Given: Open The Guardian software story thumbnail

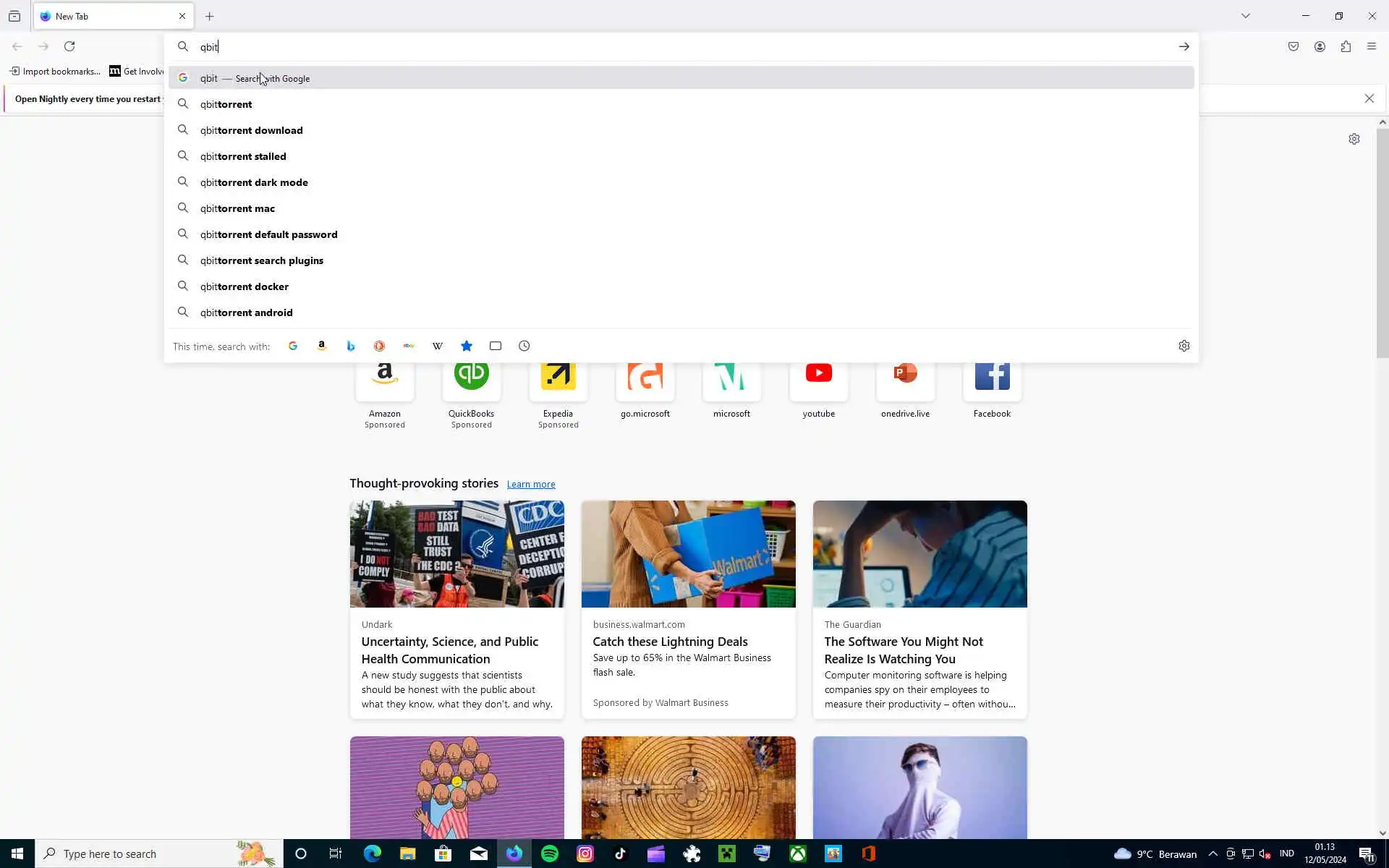Looking at the screenshot, I should [919, 554].
